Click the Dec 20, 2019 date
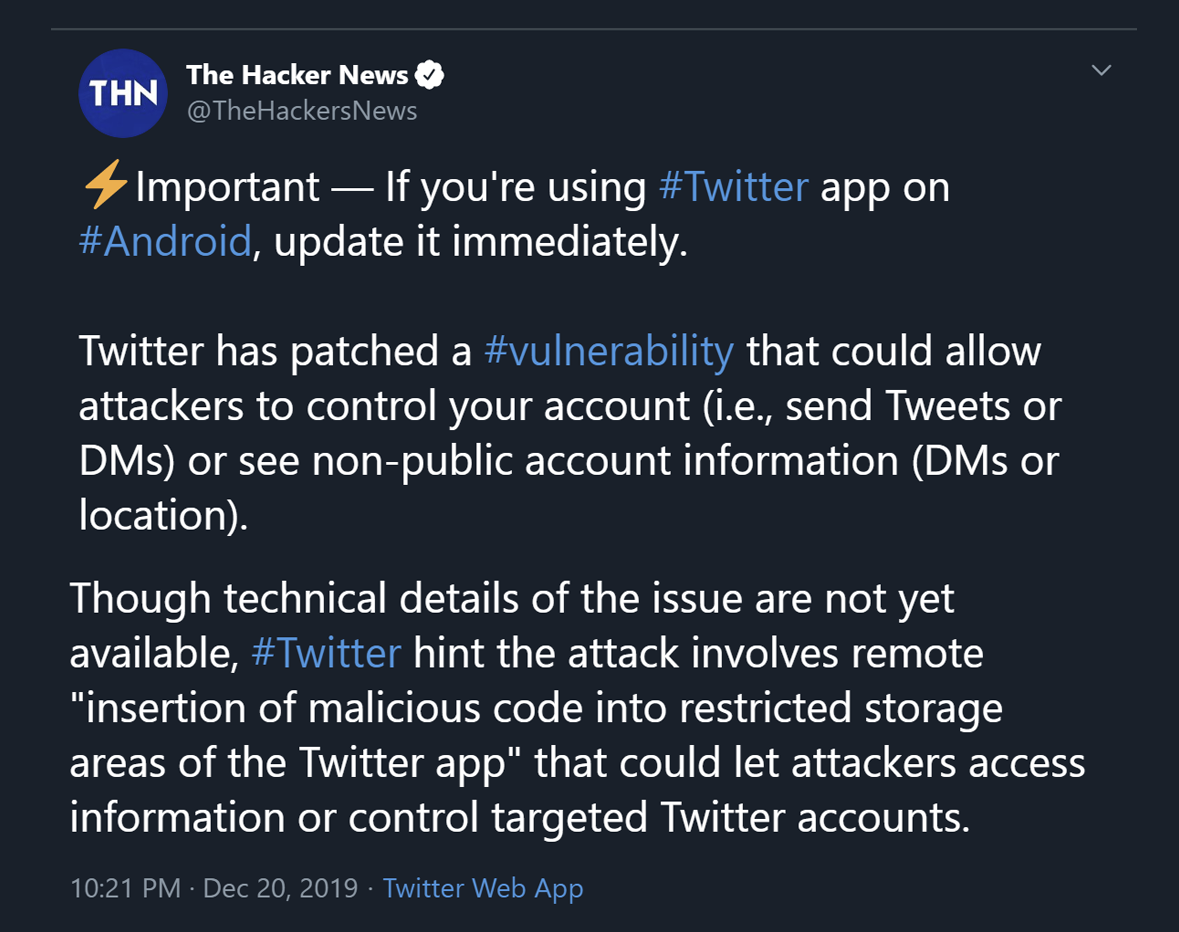 click(280, 888)
